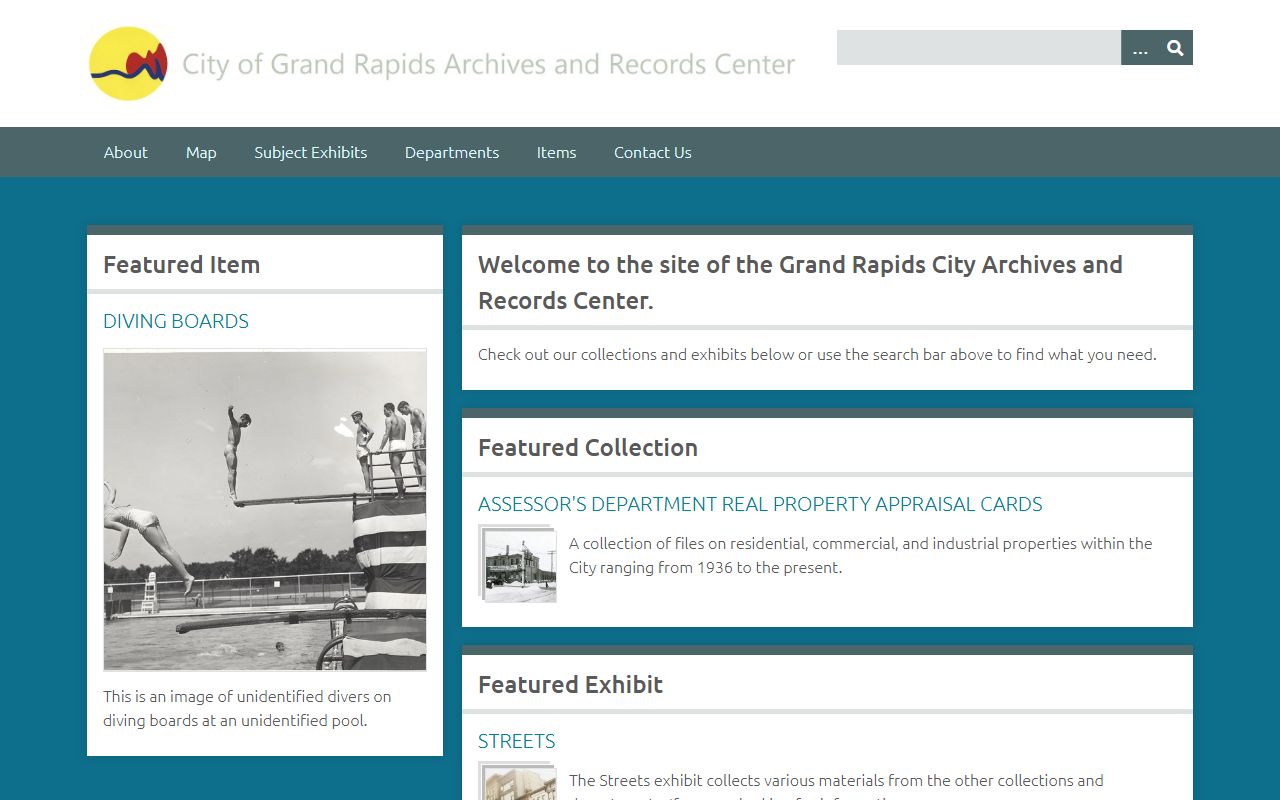
Task: View the diving boards photograph
Action: point(265,510)
